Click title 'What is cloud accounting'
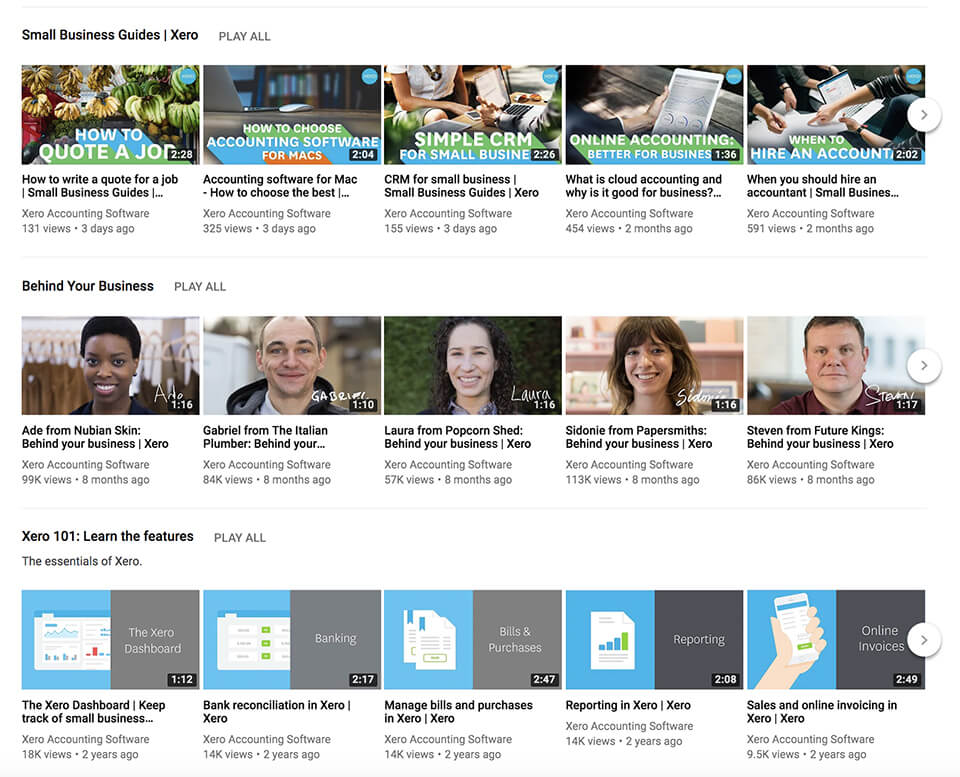 [x=643, y=186]
